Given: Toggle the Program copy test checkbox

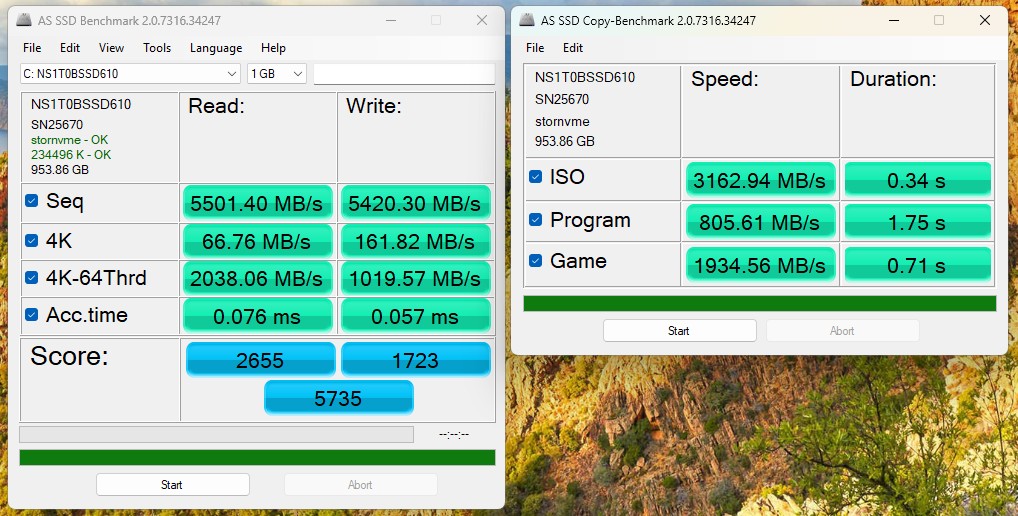Looking at the screenshot, I should coord(535,220).
